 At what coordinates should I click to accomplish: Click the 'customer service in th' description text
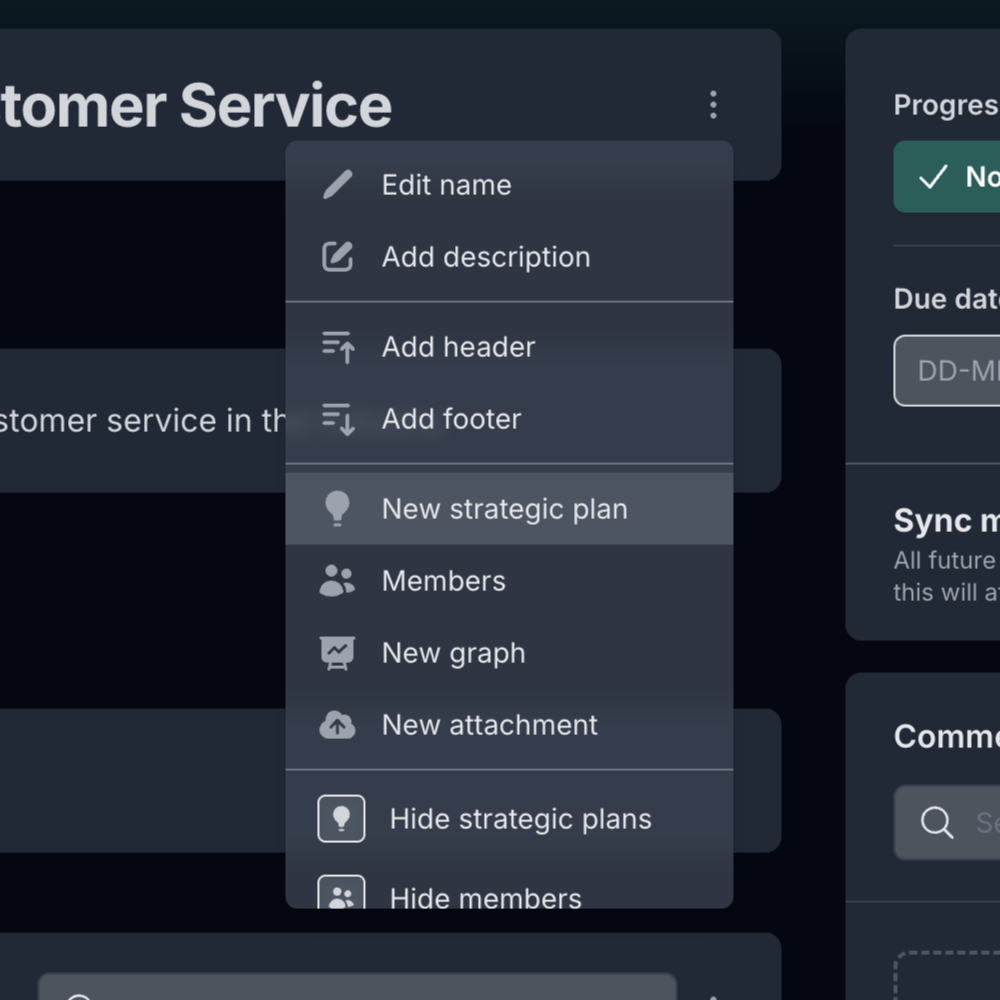(143, 421)
